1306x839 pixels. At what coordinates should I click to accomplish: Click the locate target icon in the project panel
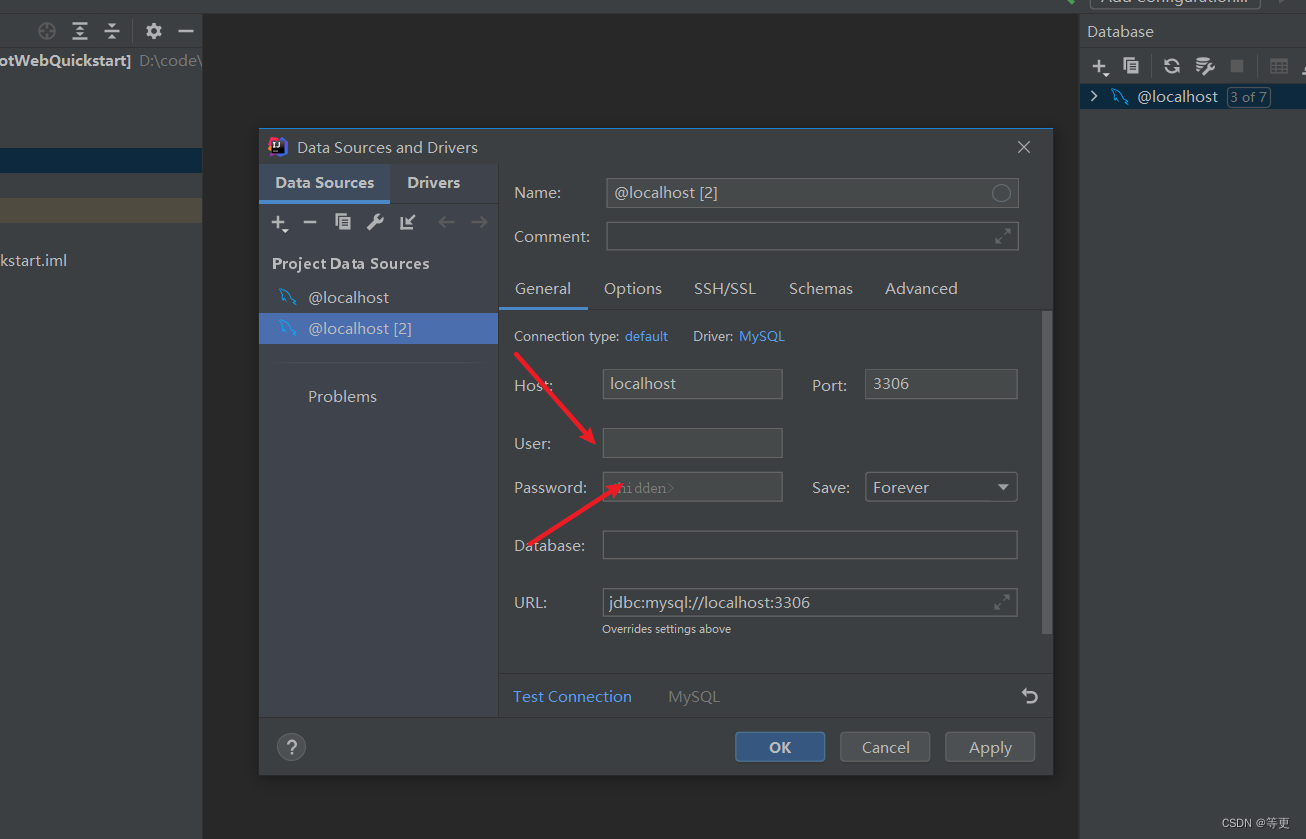(x=47, y=31)
